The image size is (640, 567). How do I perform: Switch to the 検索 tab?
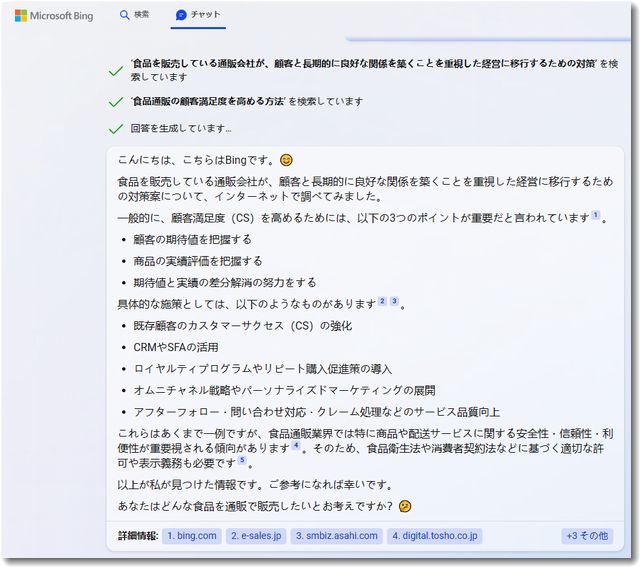tap(134, 15)
